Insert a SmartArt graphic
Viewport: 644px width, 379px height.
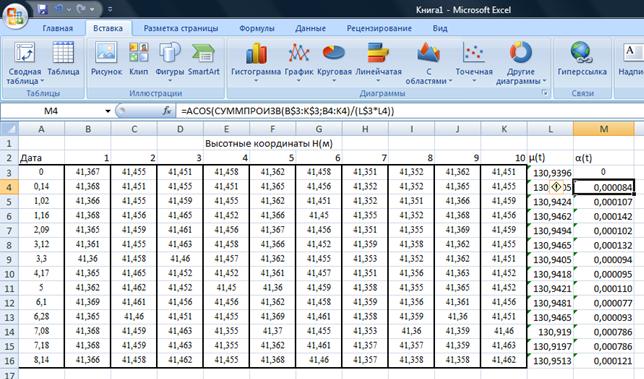pos(204,59)
